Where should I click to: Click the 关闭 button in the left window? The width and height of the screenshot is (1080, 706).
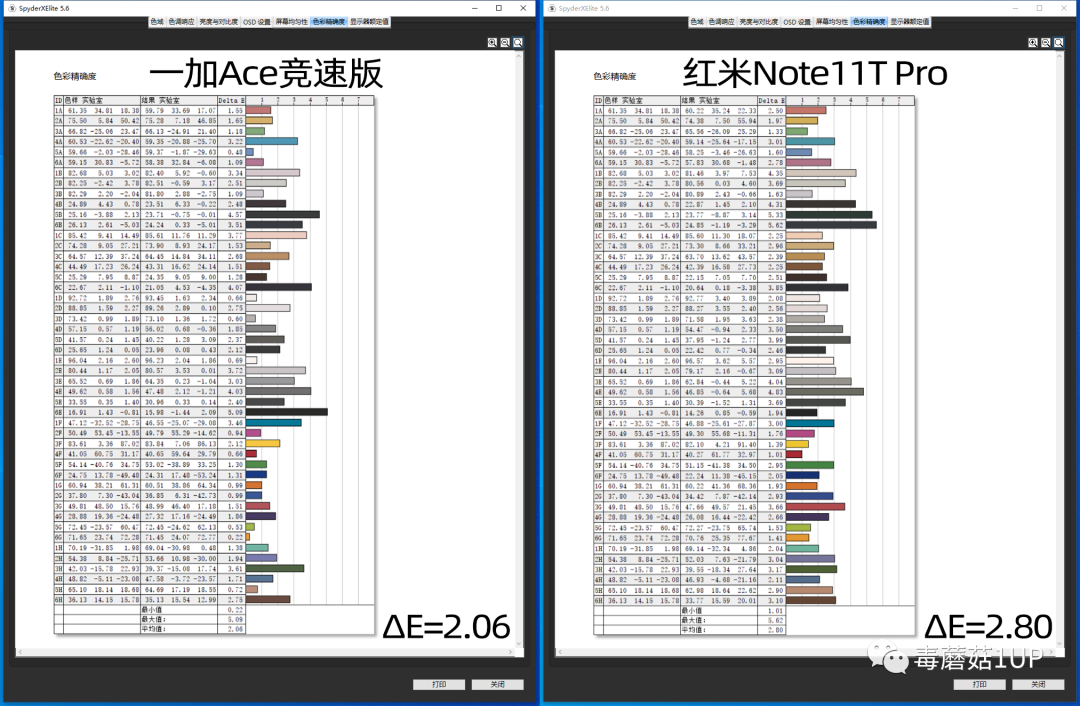click(x=497, y=685)
